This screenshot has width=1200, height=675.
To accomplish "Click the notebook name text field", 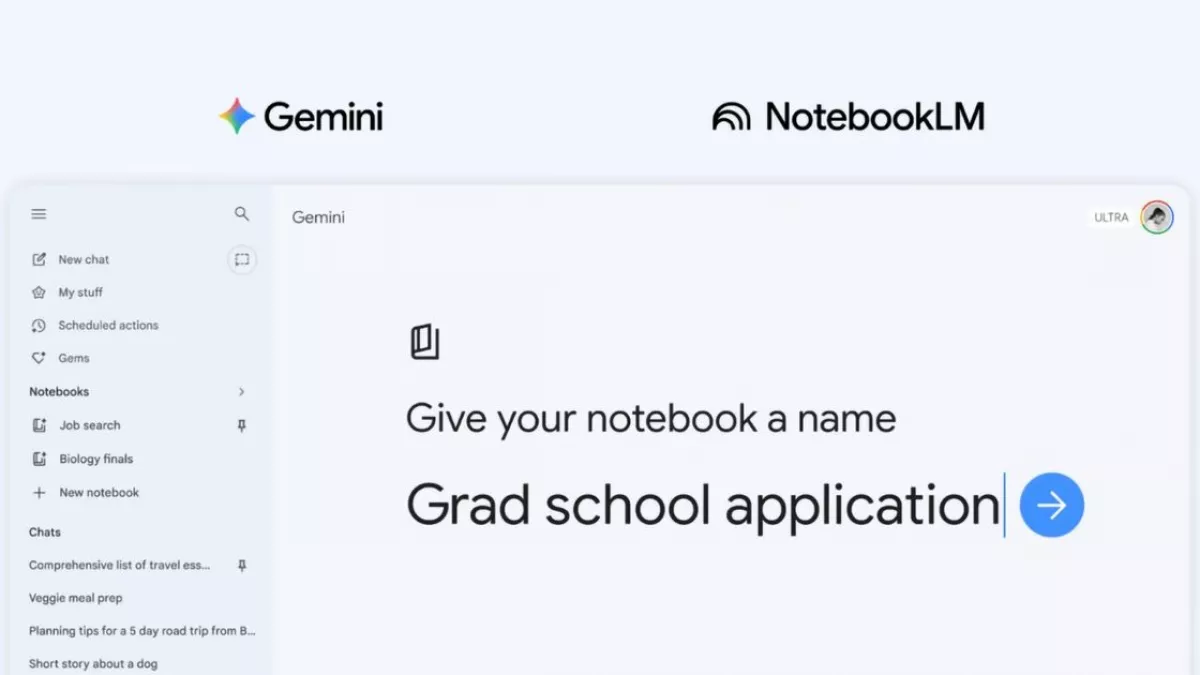I will tap(703, 505).
